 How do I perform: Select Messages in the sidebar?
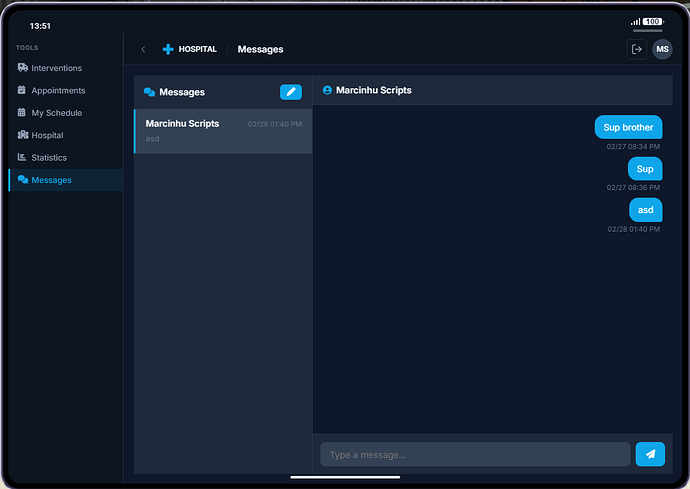[51, 180]
